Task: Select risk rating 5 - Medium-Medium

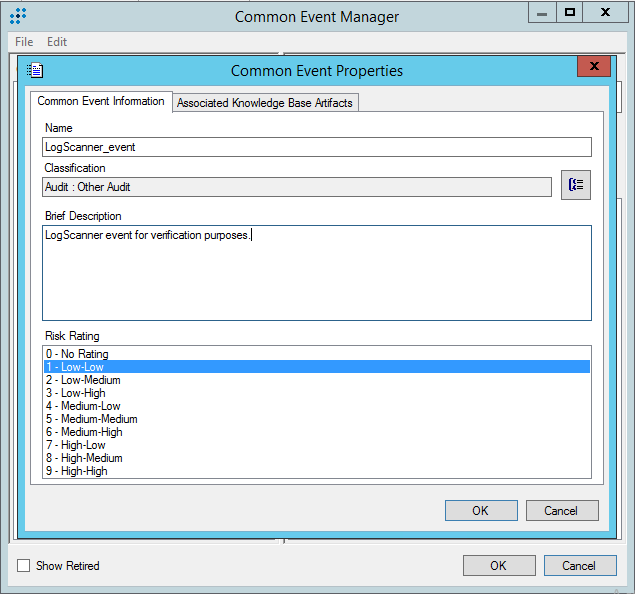Action: (91, 419)
